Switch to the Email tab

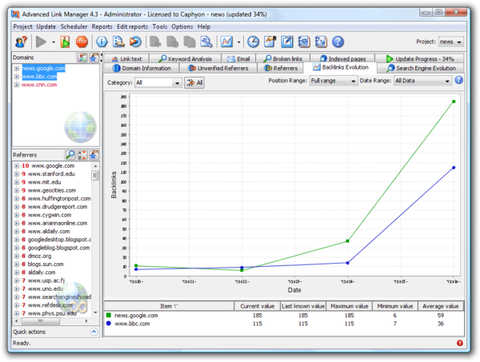pyautogui.click(x=238, y=59)
